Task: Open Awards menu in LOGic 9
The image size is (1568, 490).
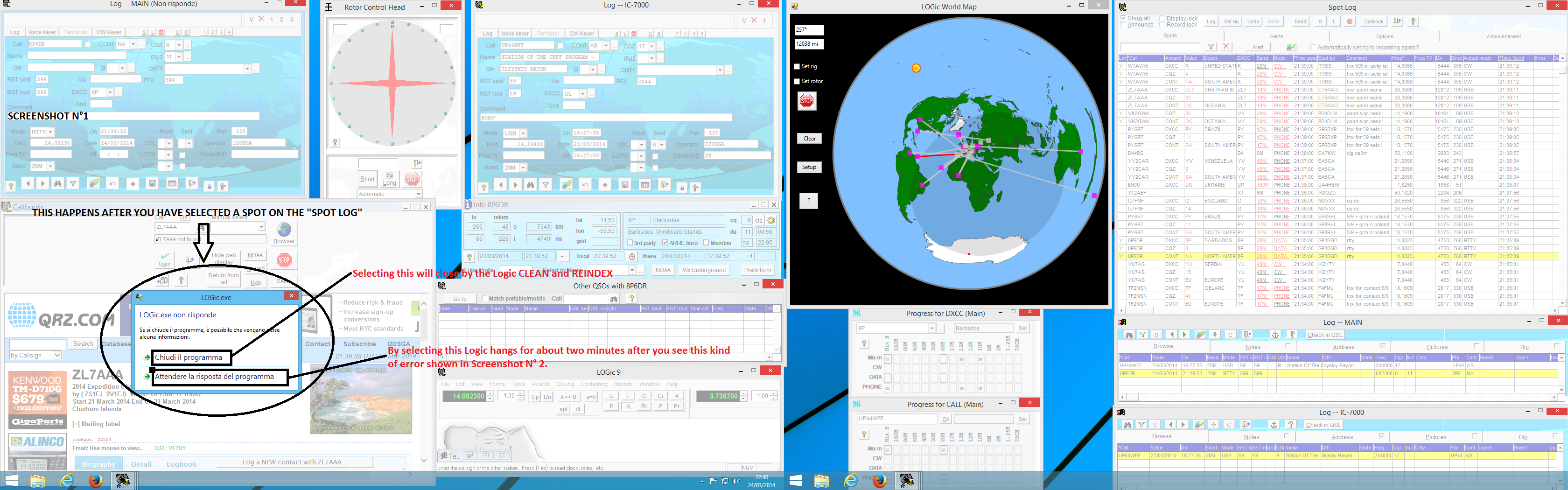Action: (x=540, y=384)
